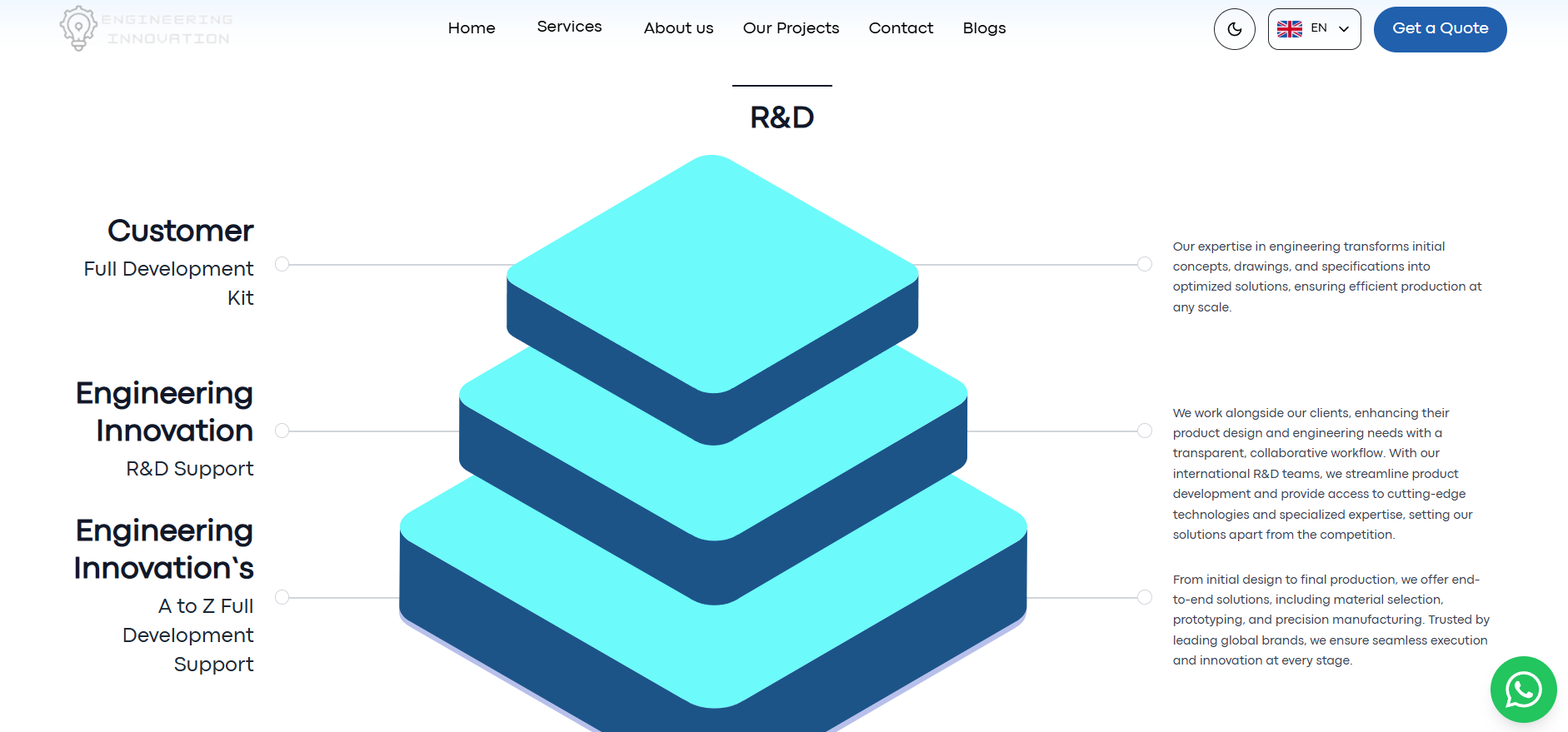This screenshot has width=1568, height=732.
Task: Open the EN language dropdown
Action: [1314, 29]
